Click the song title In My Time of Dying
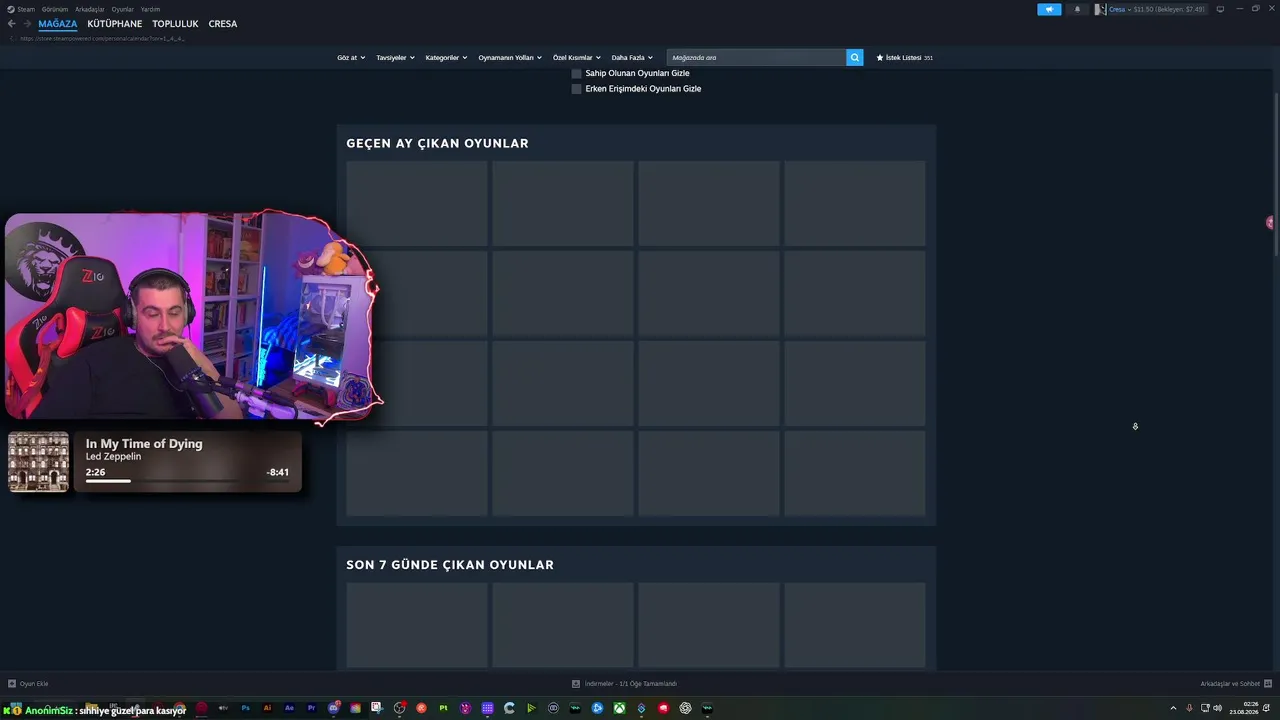1280x720 pixels. tap(144, 444)
